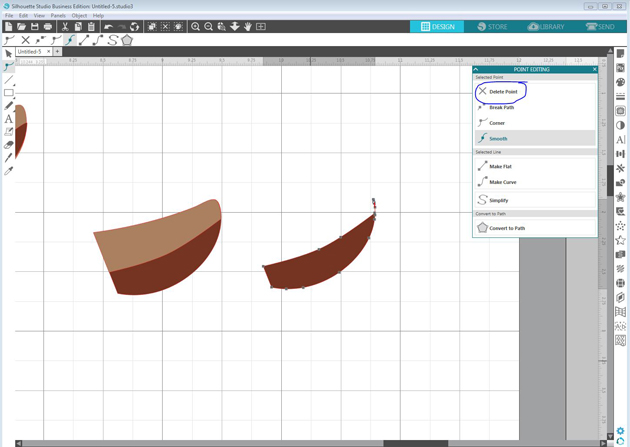Image resolution: width=630 pixels, height=447 pixels.
Task: Click the Zoom Out magnifier
Action: tap(208, 27)
